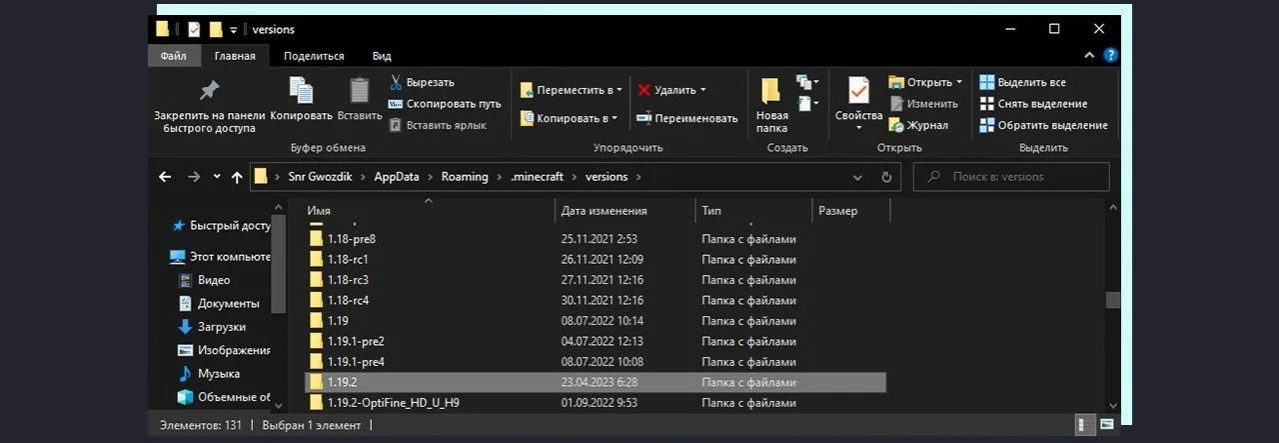Image resolution: width=1279 pixels, height=443 pixels.
Task: Select the 1.19.2-OptiFine_HD_U_H9 folder
Action: pos(595,403)
